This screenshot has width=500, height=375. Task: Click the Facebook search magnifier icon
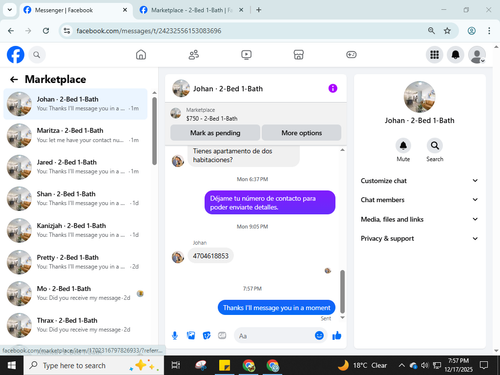pos(37,55)
